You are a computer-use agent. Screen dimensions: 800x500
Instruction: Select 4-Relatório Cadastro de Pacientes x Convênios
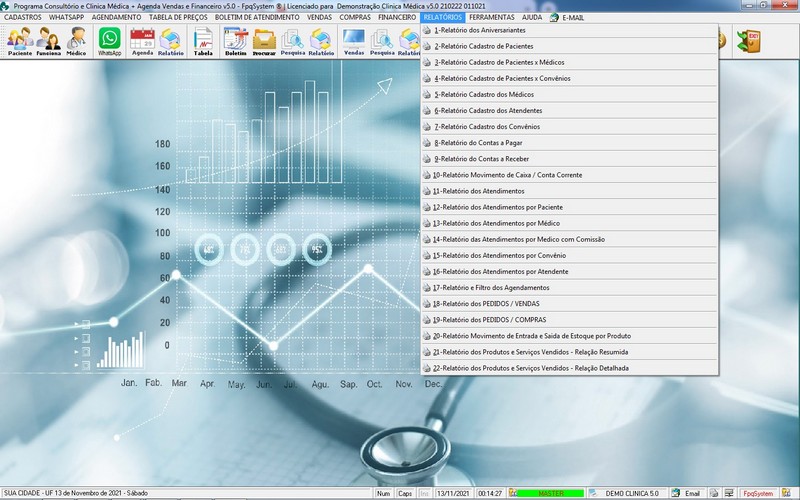pos(569,78)
